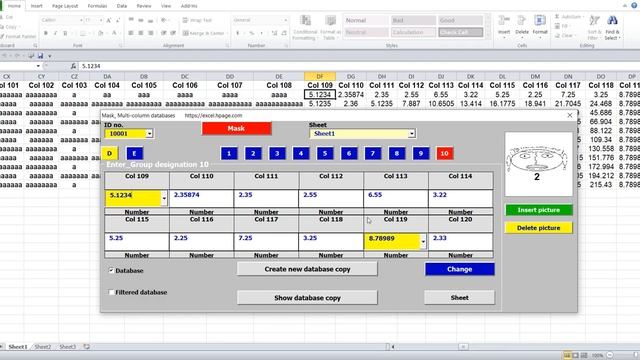Viewport: 640px width, 360px height.
Task: Open the number format General dropdown
Action: pos(286,20)
